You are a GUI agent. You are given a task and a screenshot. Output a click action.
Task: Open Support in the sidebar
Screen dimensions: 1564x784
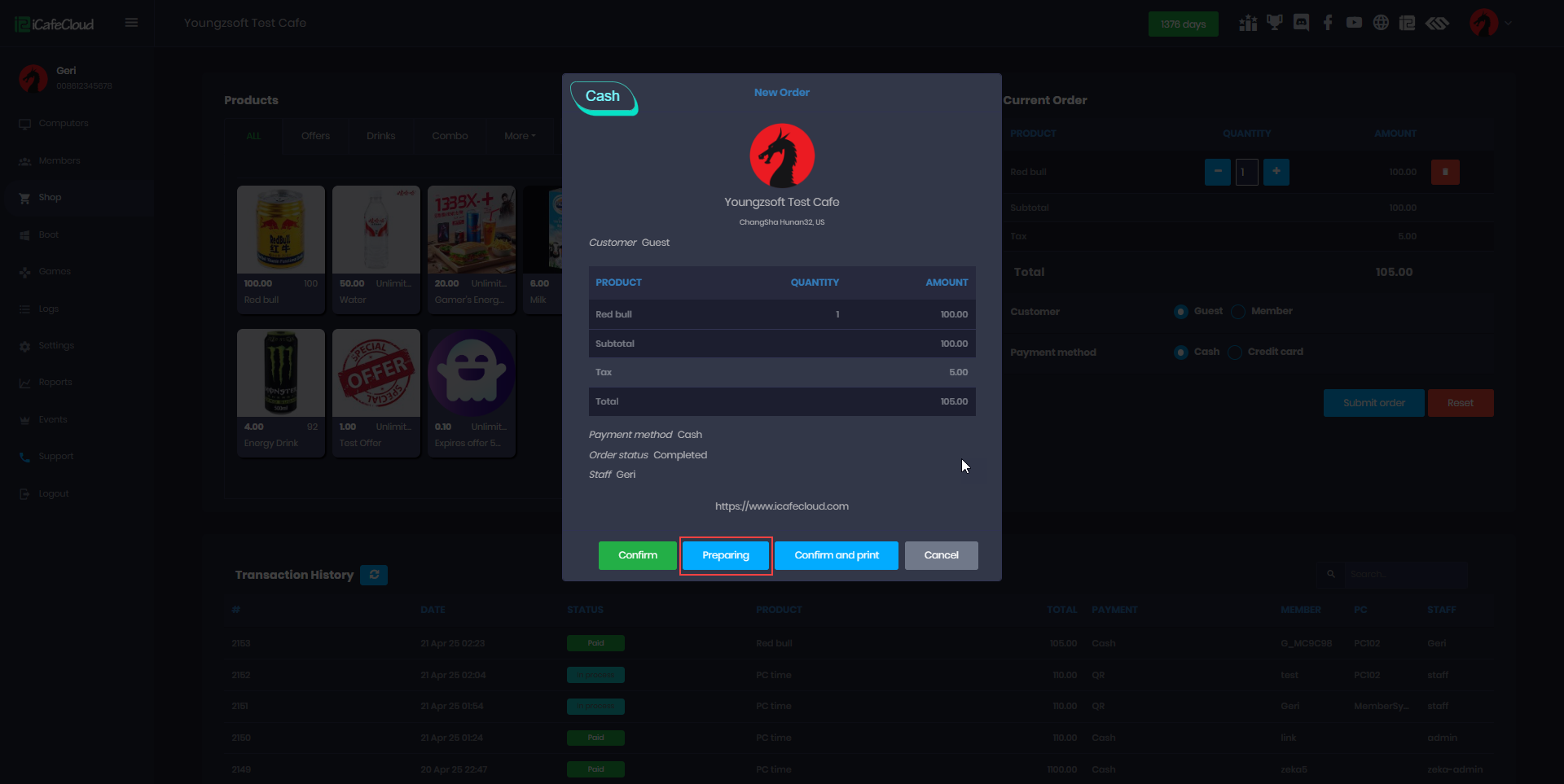click(x=56, y=457)
